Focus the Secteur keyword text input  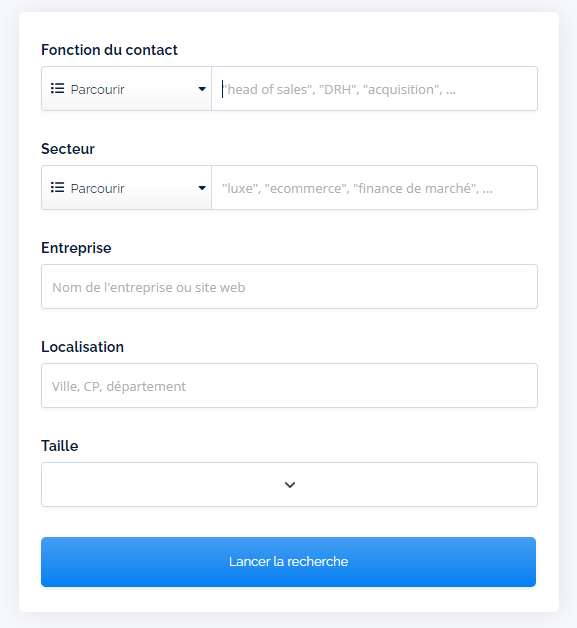tap(374, 187)
